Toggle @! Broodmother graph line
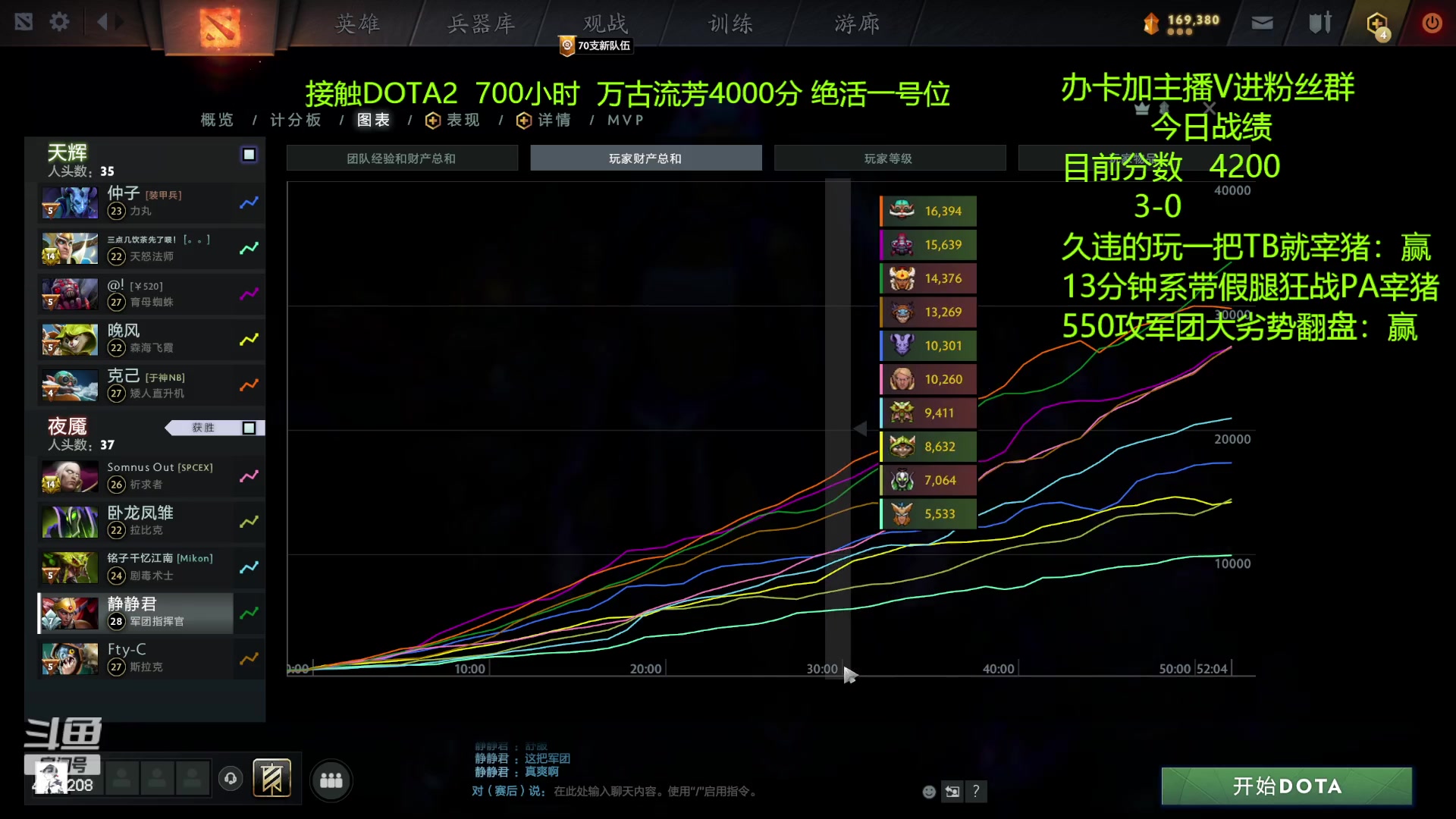1456x819 pixels. 249,293
